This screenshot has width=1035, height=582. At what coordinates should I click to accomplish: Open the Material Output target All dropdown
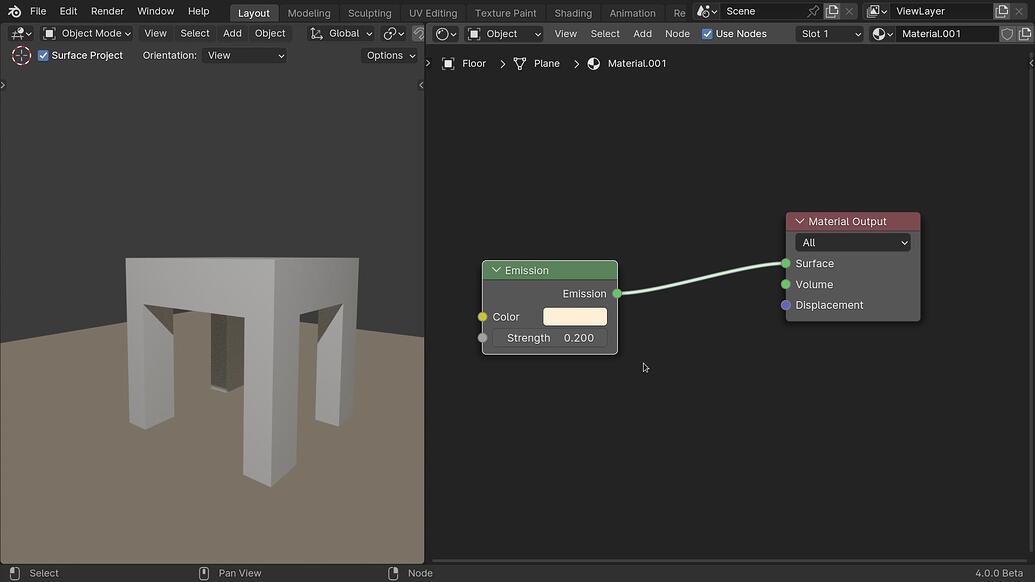click(853, 243)
